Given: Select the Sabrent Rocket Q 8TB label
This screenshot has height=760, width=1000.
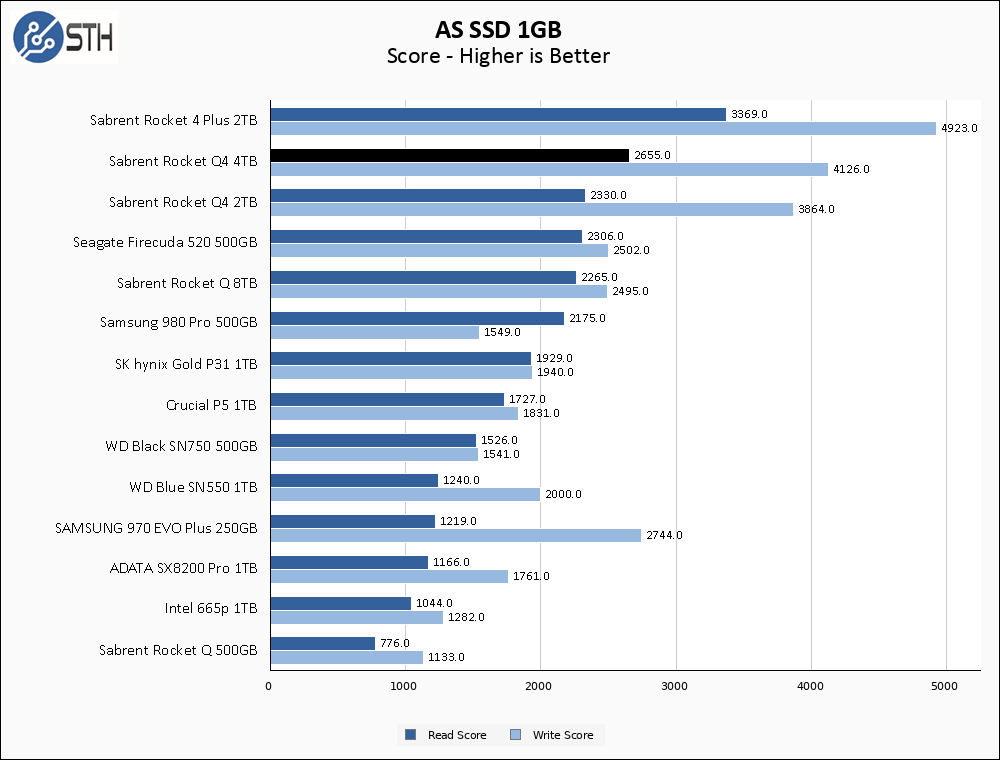Looking at the screenshot, I should (187, 283).
